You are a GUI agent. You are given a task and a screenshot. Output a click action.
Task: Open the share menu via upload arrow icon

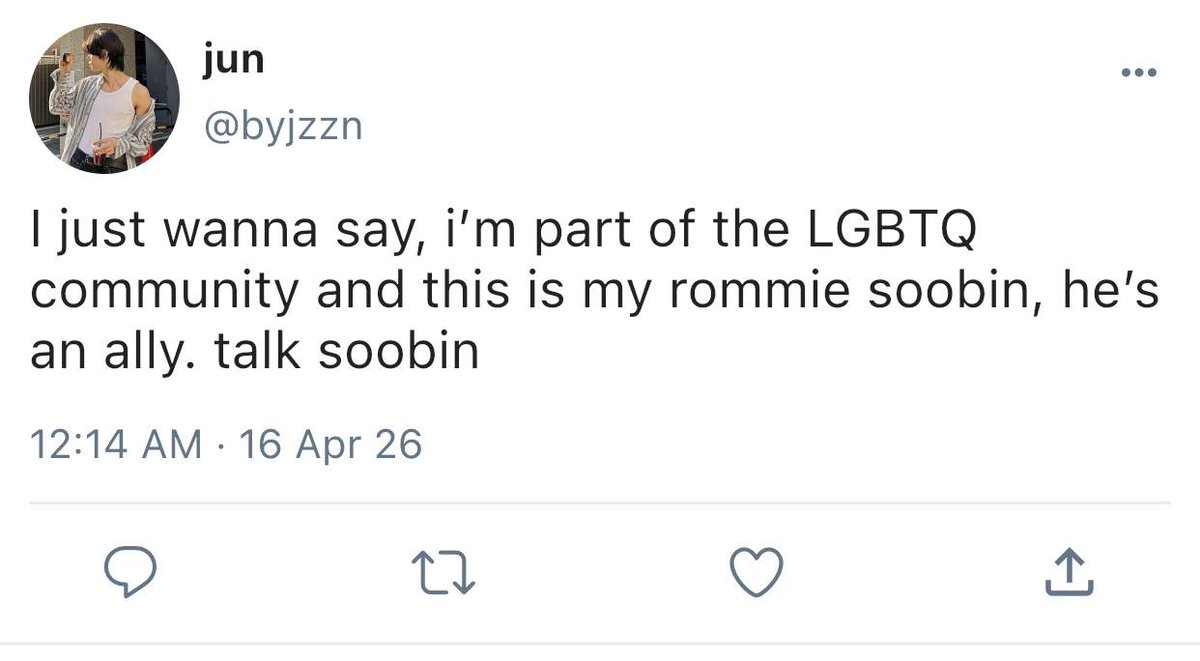pyautogui.click(x=1067, y=572)
